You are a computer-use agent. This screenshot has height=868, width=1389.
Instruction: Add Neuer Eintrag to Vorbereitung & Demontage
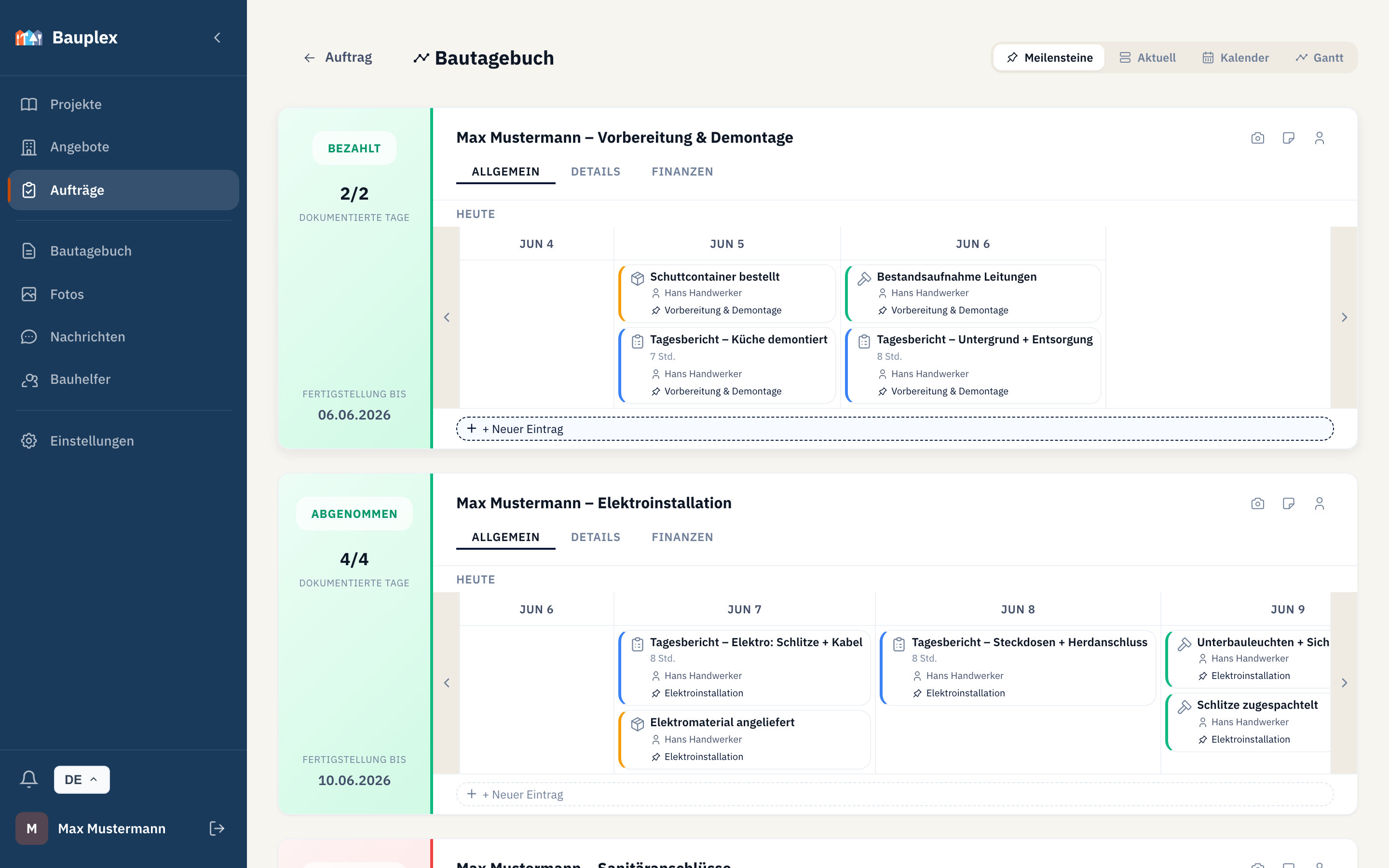[895, 429]
